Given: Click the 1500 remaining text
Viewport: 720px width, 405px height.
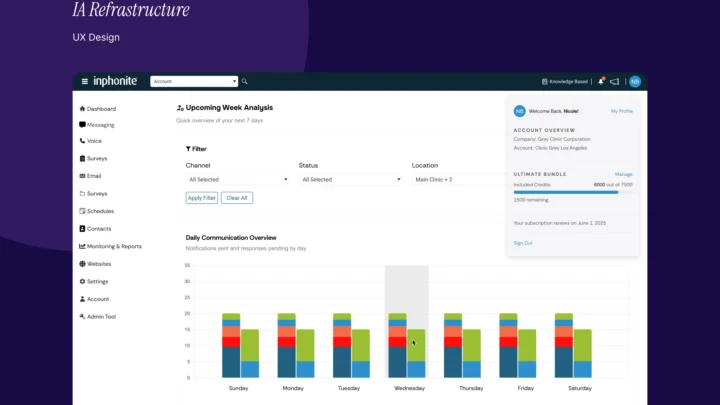Looking at the screenshot, I should (x=531, y=200).
